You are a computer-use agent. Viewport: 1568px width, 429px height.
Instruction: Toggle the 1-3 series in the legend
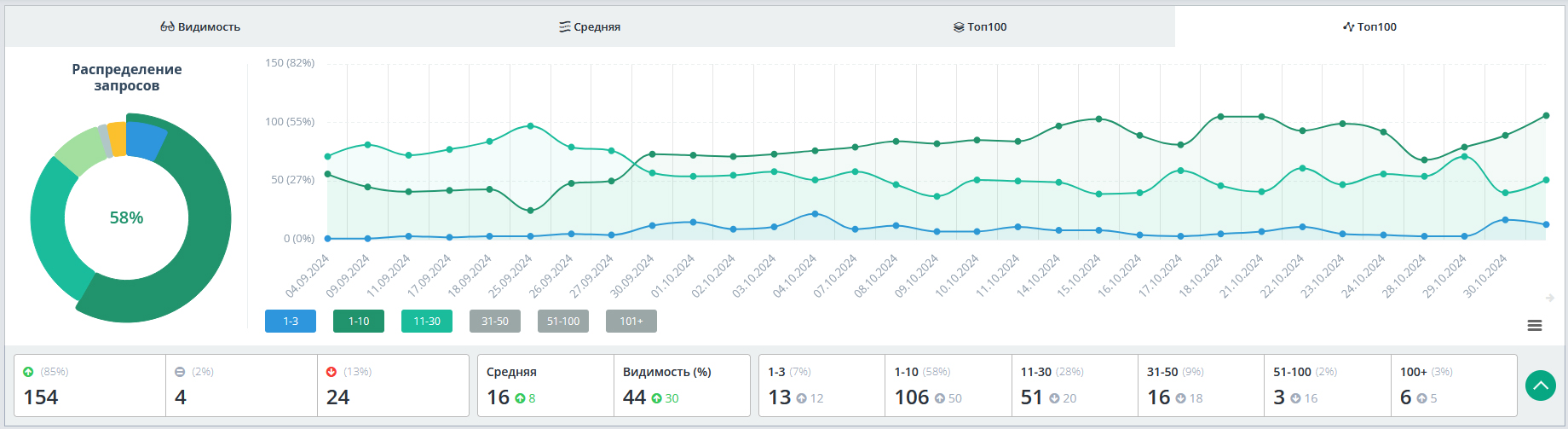pos(291,322)
